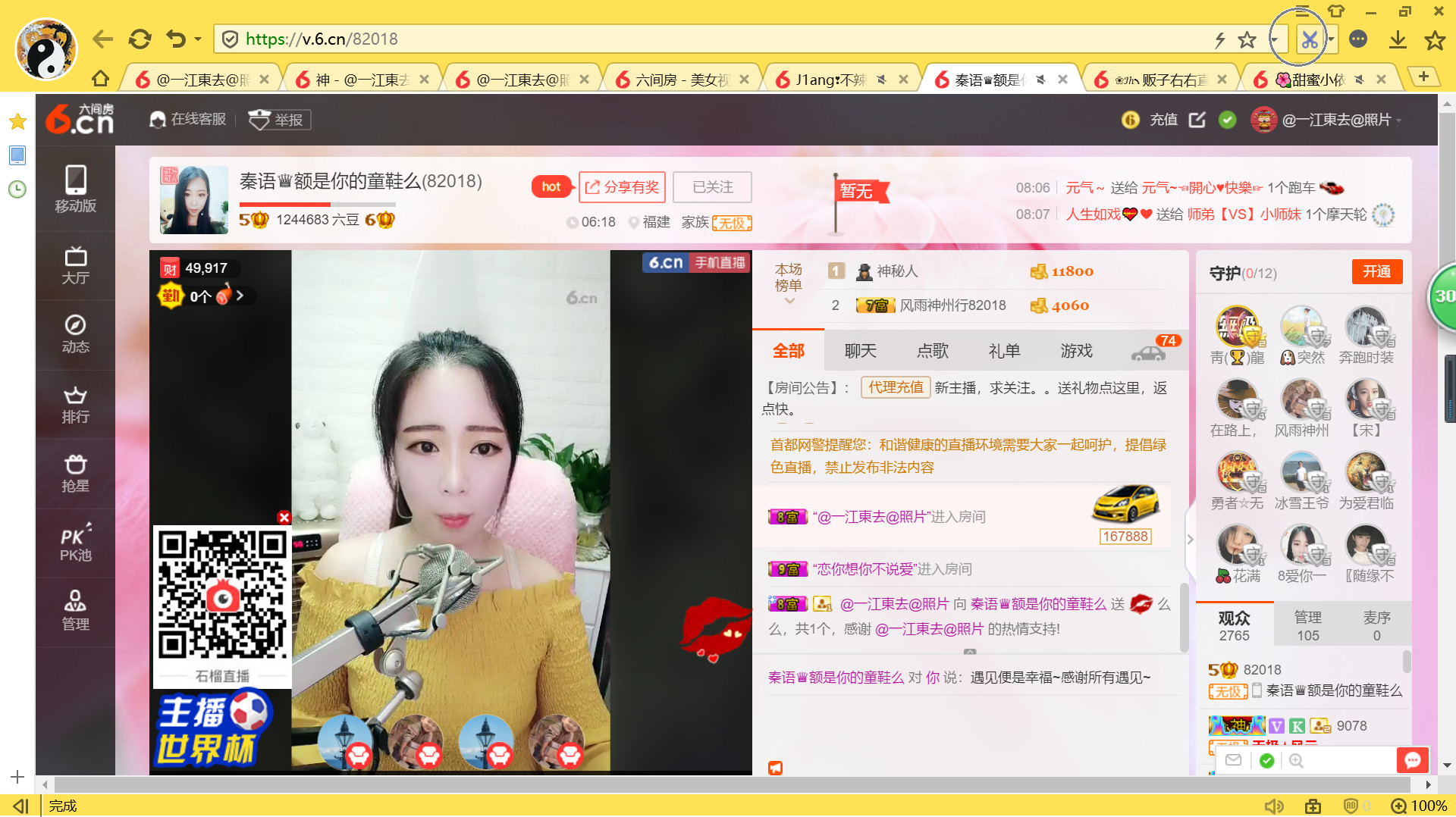Click 充值 recharge link
This screenshot has height=817, width=1456.
pos(1163,120)
